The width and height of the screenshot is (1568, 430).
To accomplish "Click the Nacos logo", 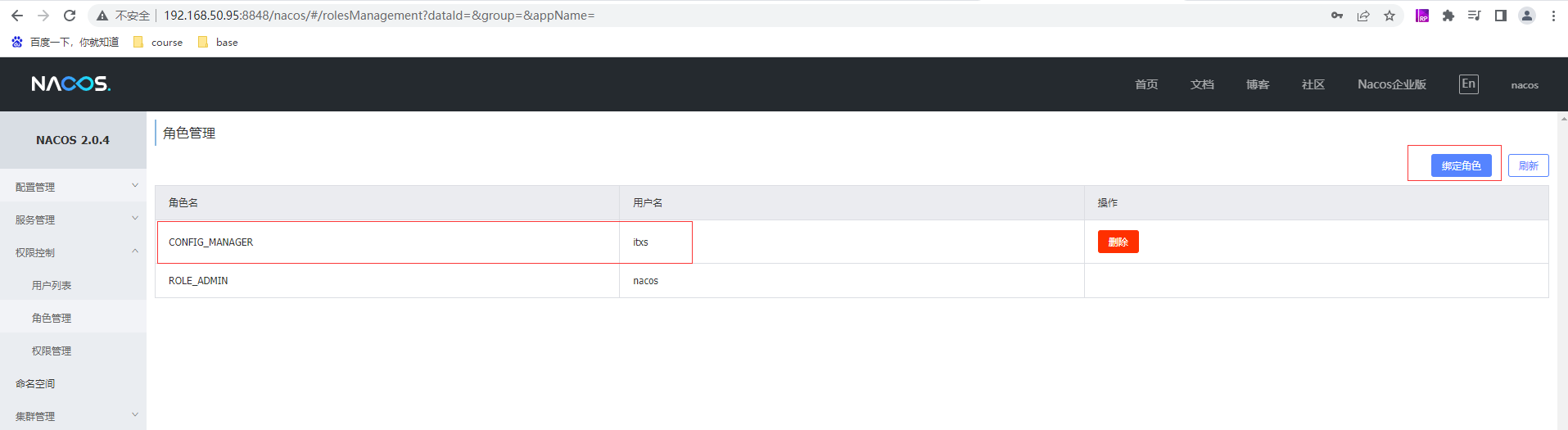I will [x=71, y=84].
